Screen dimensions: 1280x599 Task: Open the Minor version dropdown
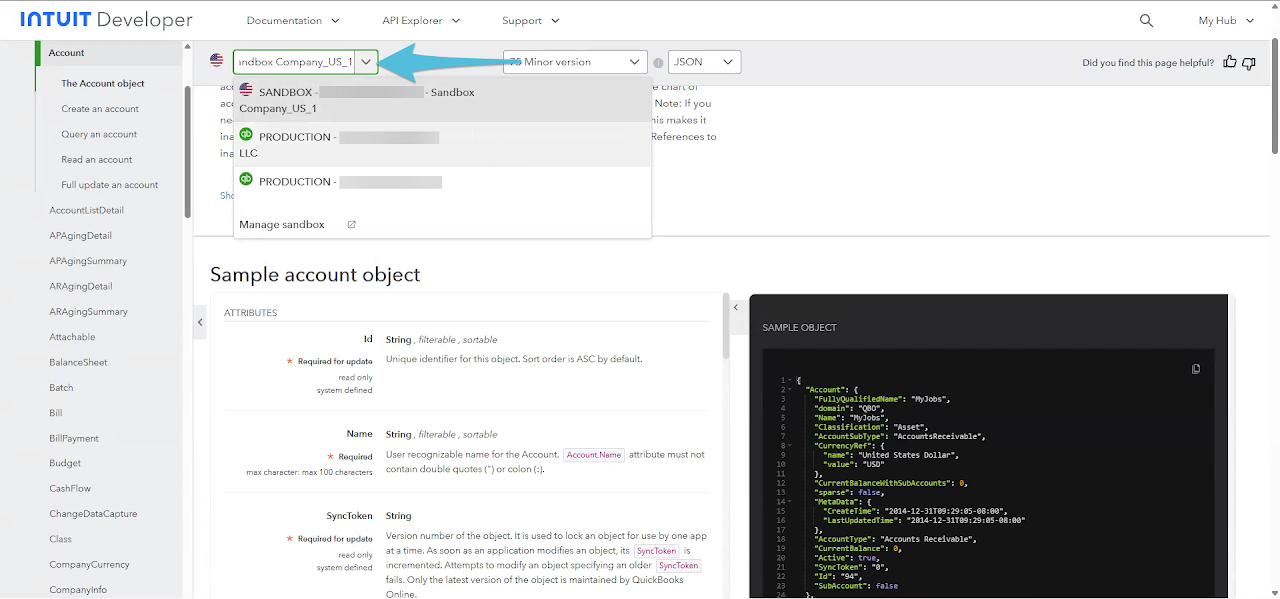(x=575, y=62)
